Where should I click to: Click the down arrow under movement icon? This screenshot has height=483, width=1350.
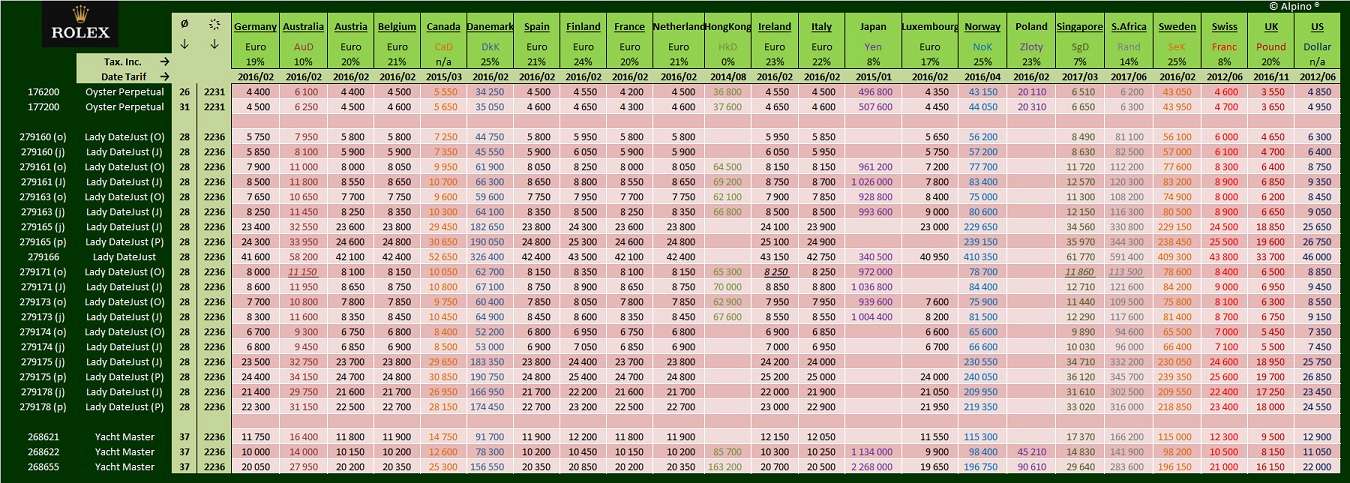pos(214,44)
